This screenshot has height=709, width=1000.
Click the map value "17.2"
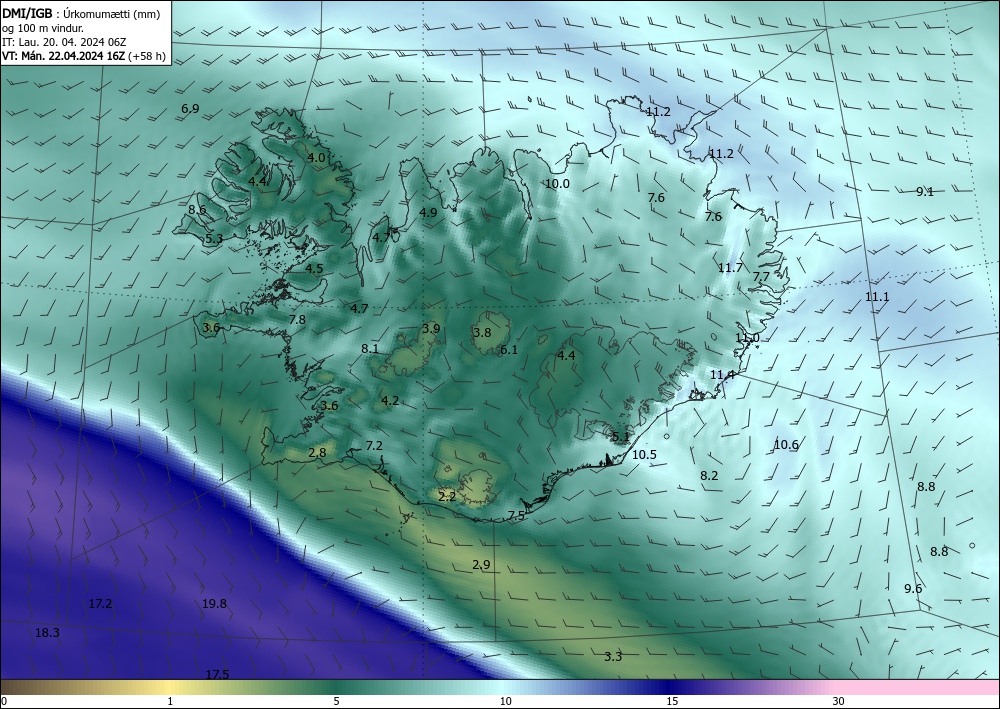coord(100,603)
